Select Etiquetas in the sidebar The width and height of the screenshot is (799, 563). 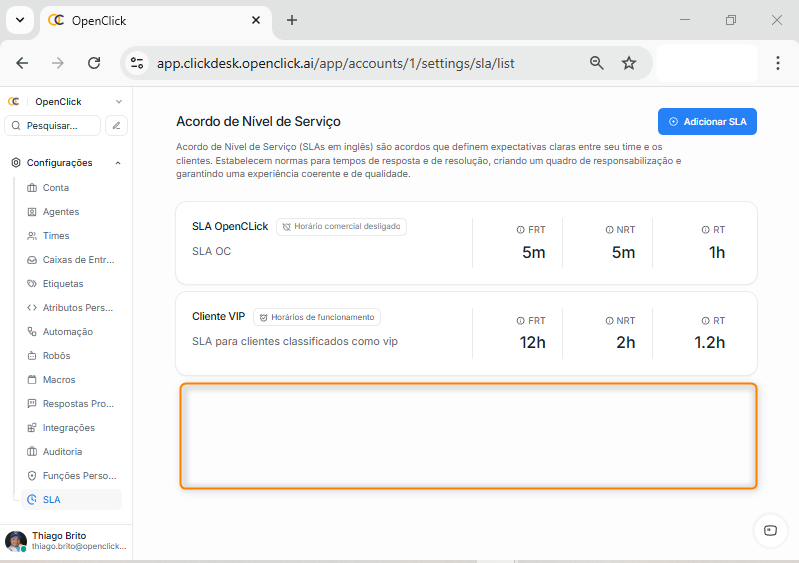[63, 284]
